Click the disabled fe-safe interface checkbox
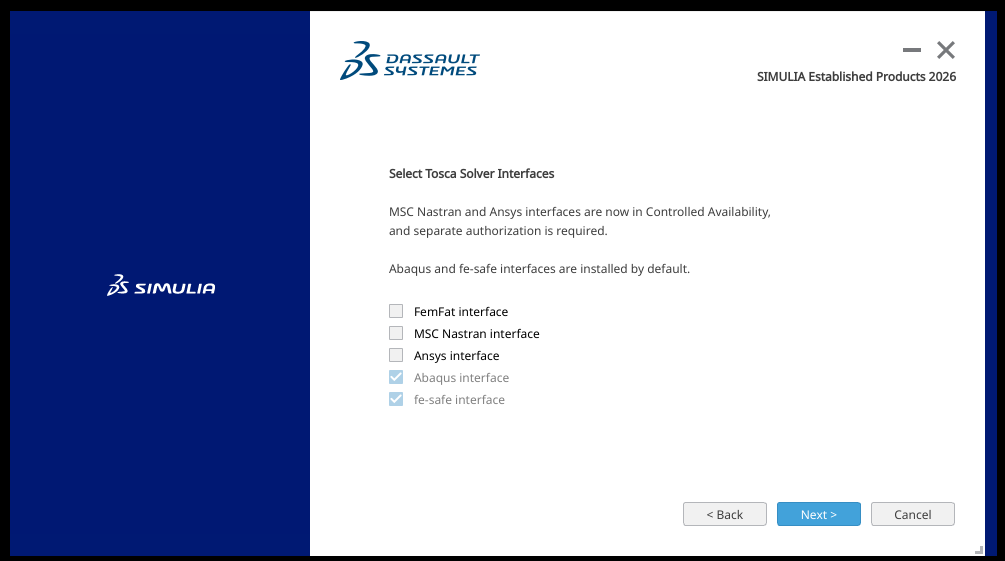 point(396,399)
